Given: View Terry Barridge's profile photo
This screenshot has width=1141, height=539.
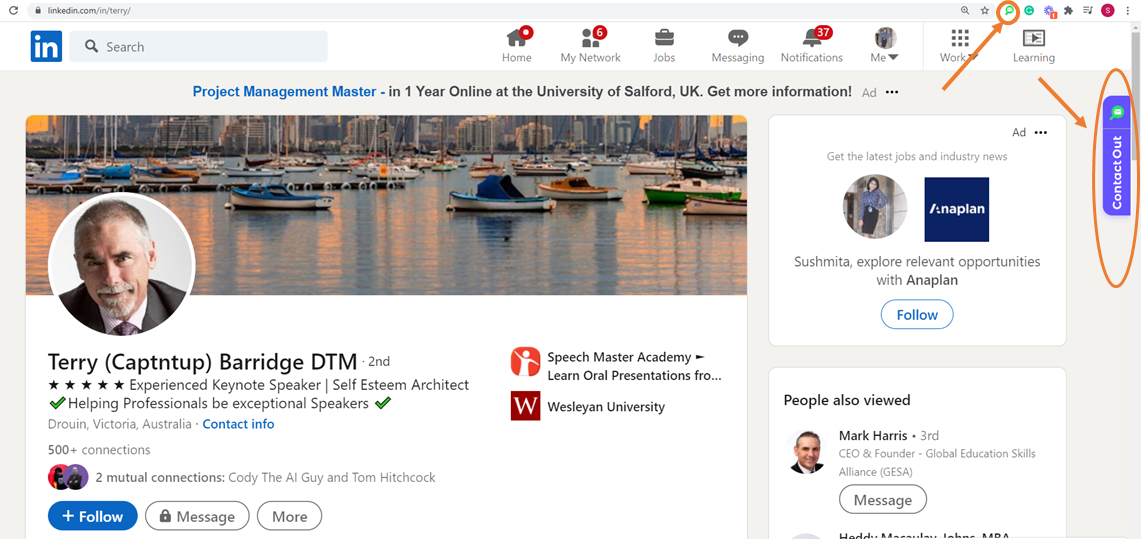Looking at the screenshot, I should pos(122,265).
